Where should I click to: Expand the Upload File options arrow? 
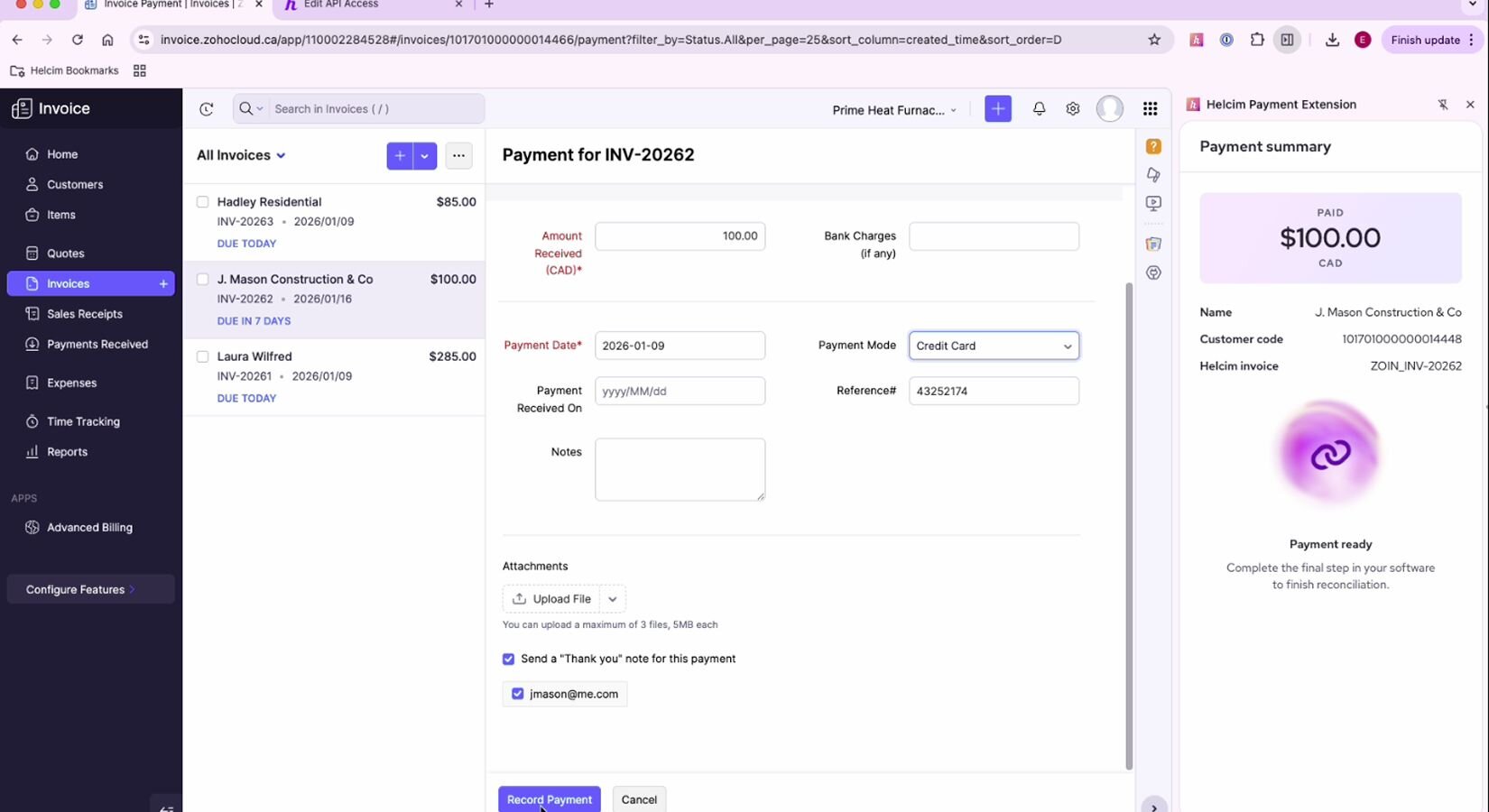pyautogui.click(x=613, y=599)
